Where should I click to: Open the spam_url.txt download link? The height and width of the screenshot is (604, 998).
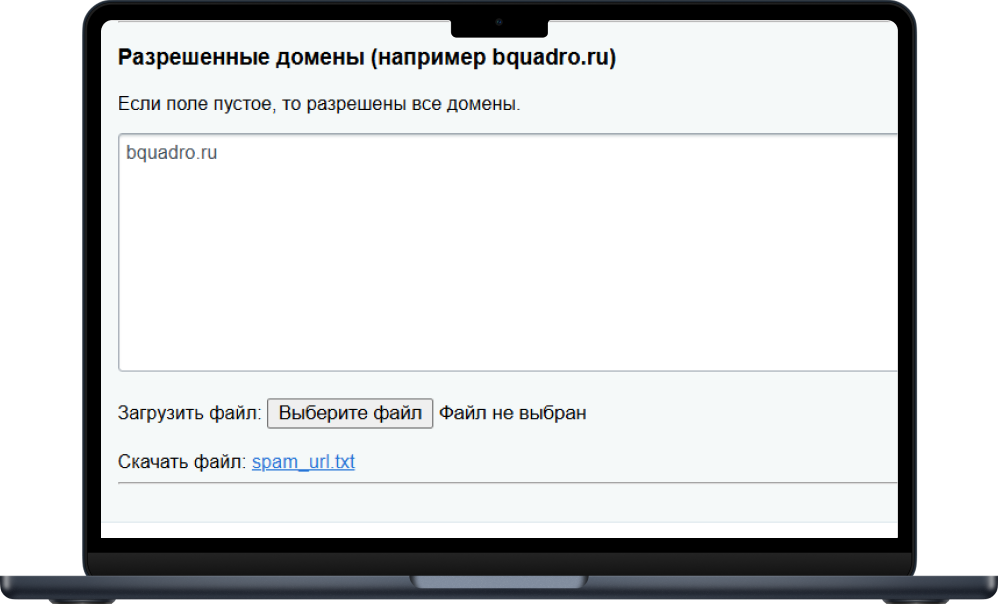[x=303, y=462]
